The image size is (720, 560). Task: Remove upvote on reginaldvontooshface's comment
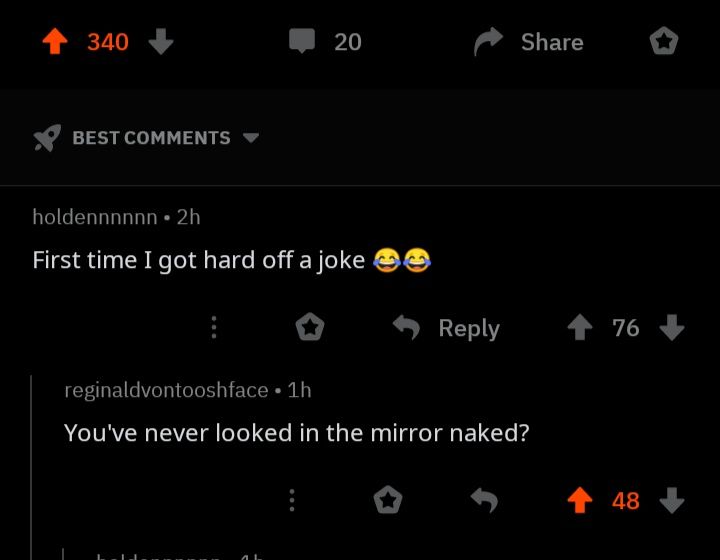[x=579, y=500]
